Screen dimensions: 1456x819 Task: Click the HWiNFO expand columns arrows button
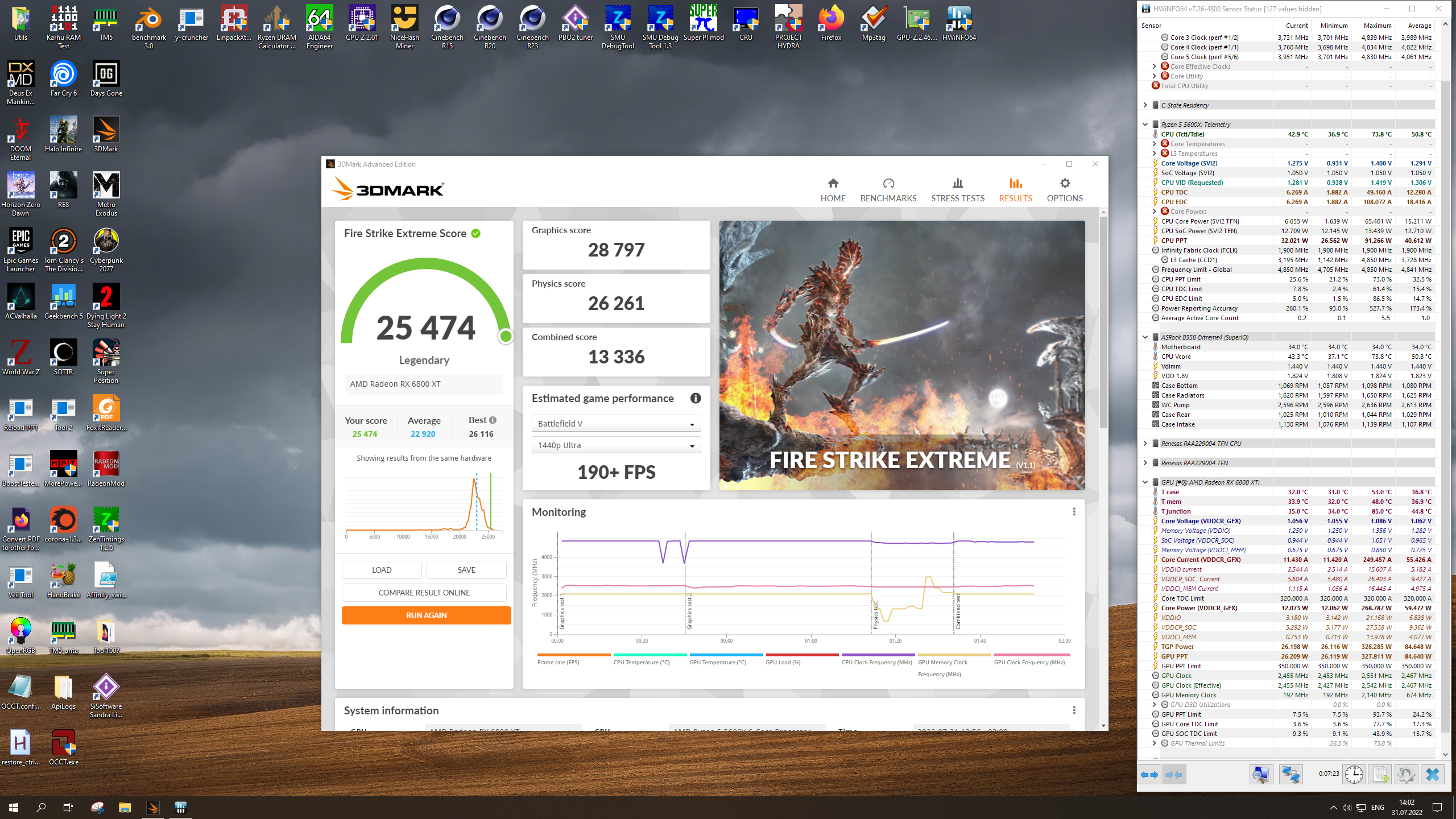pyautogui.click(x=1149, y=775)
